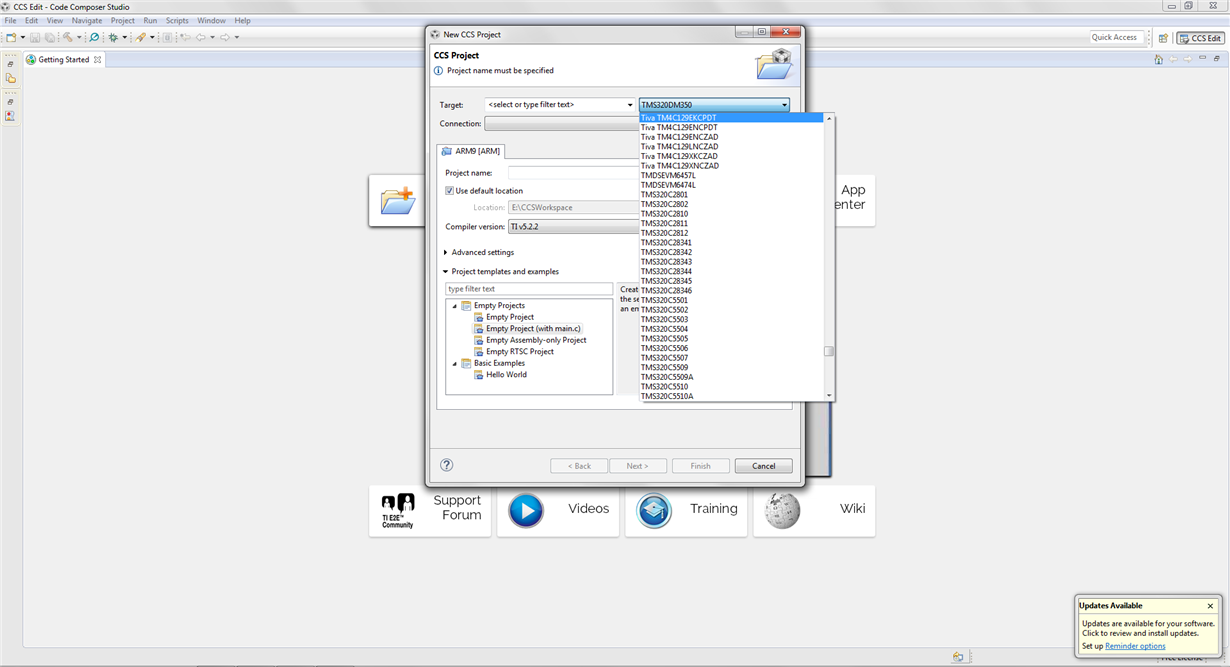Click the Save toolbar icon
This screenshot has height=667, width=1230.
pyautogui.click(x=35, y=37)
